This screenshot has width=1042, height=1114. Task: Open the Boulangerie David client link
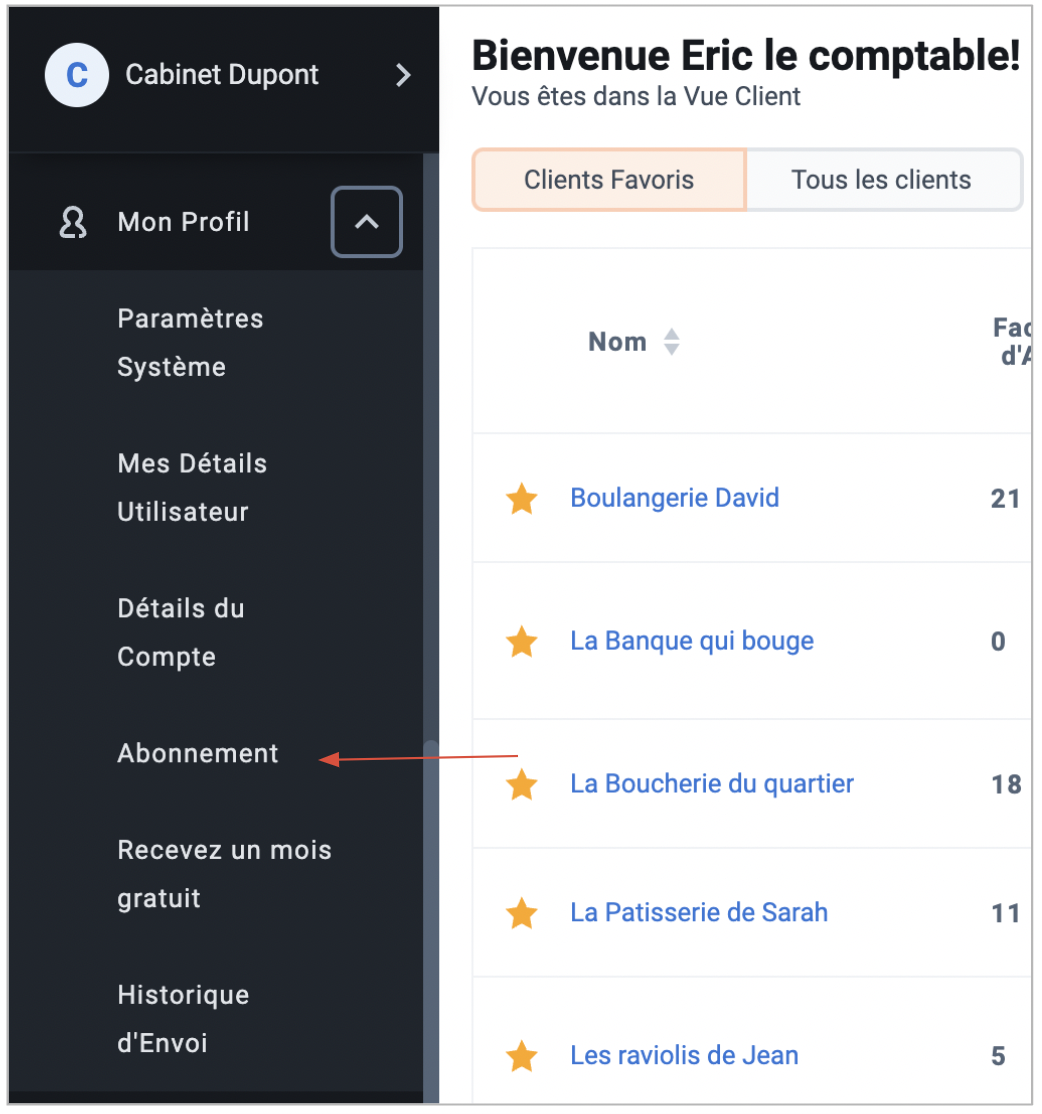pyautogui.click(x=675, y=498)
